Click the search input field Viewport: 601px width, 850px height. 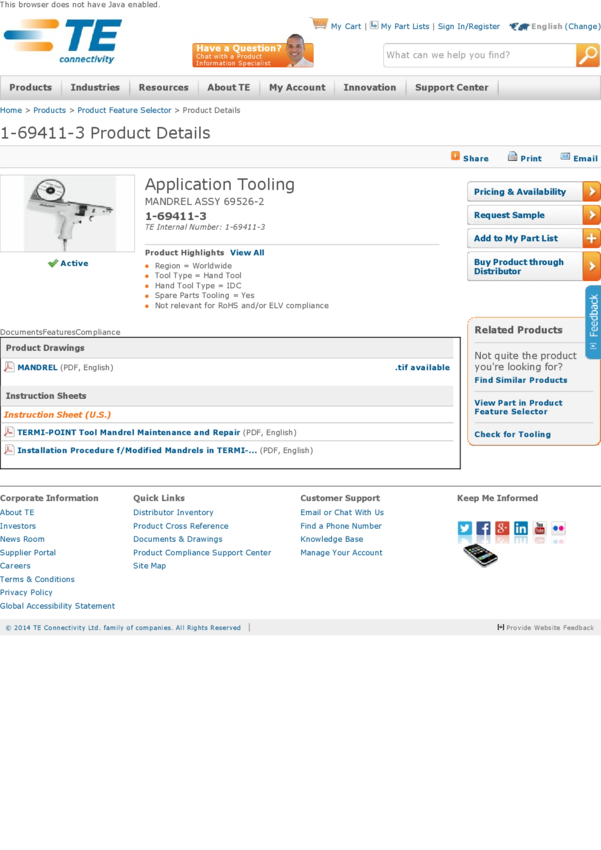(478, 56)
